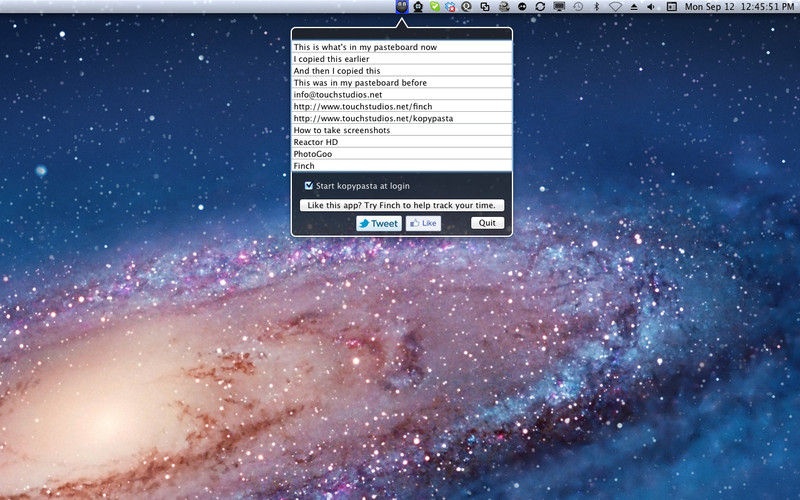This screenshot has width=800, height=500.
Task: Select "This was in my pasteboard before"
Action: 402,82
